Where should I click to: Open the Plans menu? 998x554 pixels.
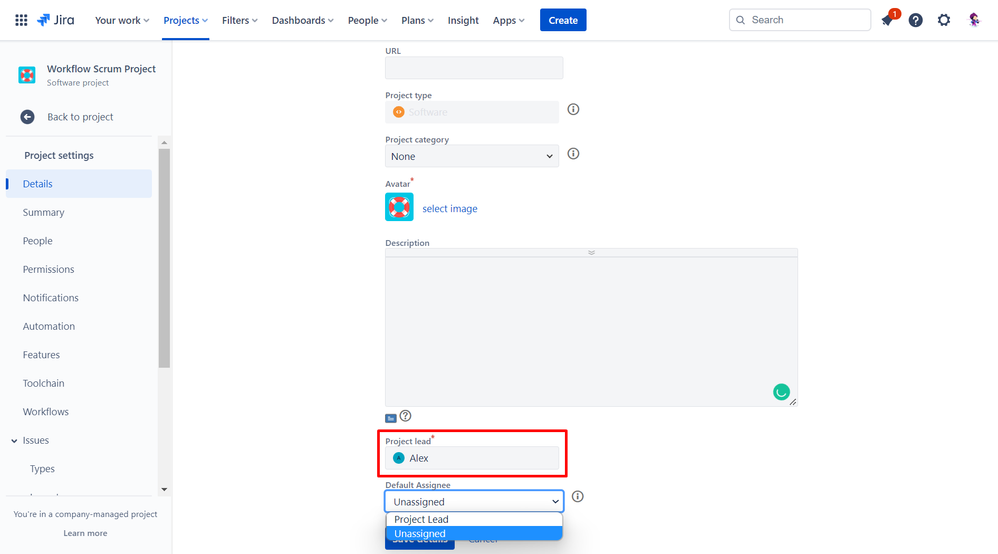point(417,20)
